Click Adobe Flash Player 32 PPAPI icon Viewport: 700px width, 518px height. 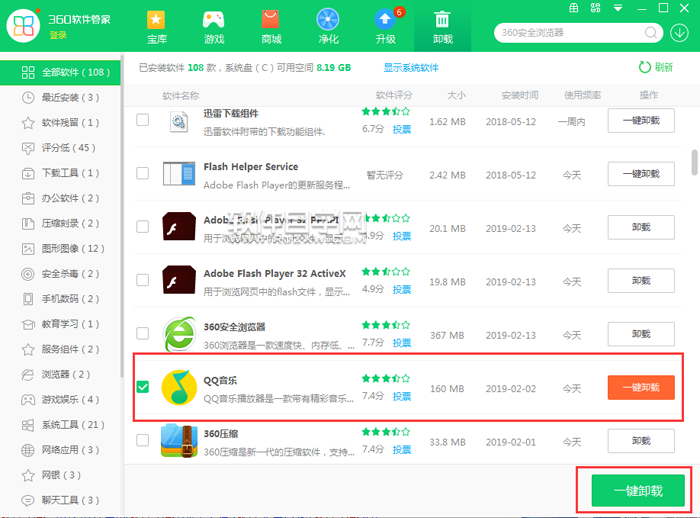point(179,226)
